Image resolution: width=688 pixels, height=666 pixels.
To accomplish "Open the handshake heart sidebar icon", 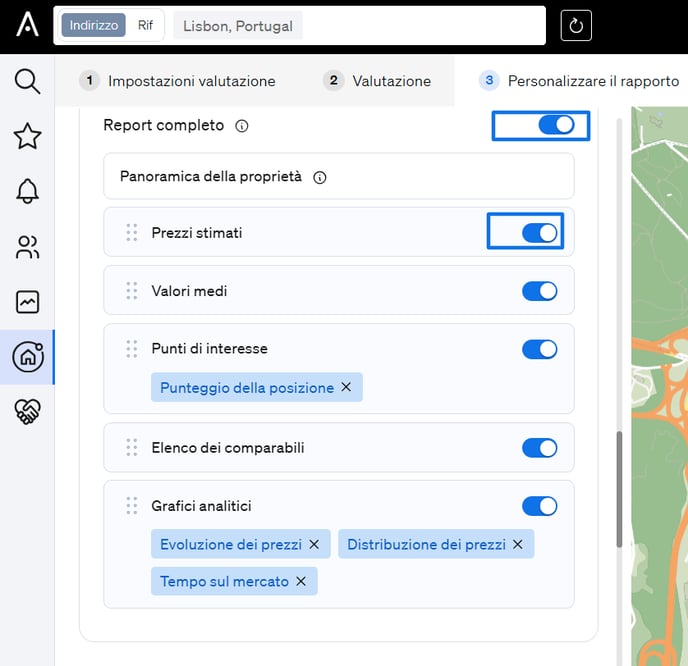I will click(x=27, y=411).
